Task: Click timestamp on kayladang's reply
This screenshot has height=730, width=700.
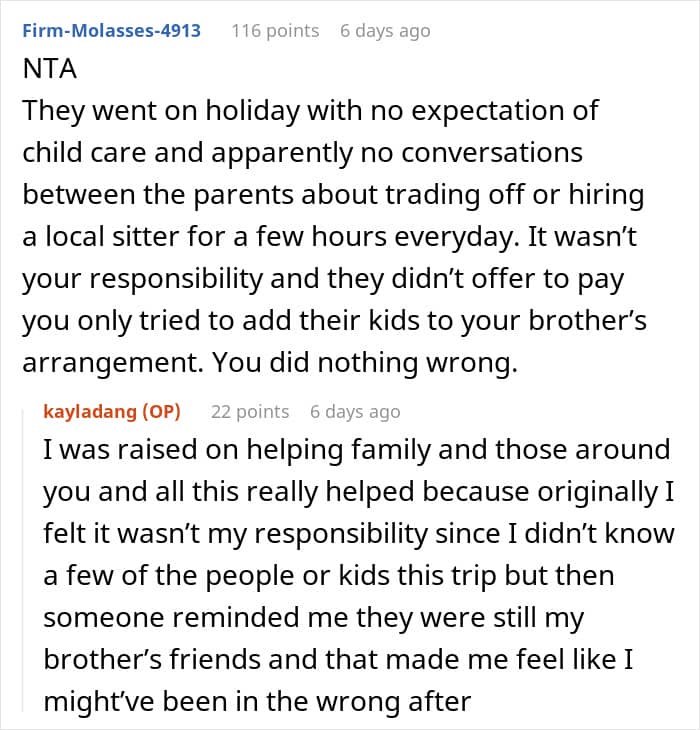Action: click(355, 411)
